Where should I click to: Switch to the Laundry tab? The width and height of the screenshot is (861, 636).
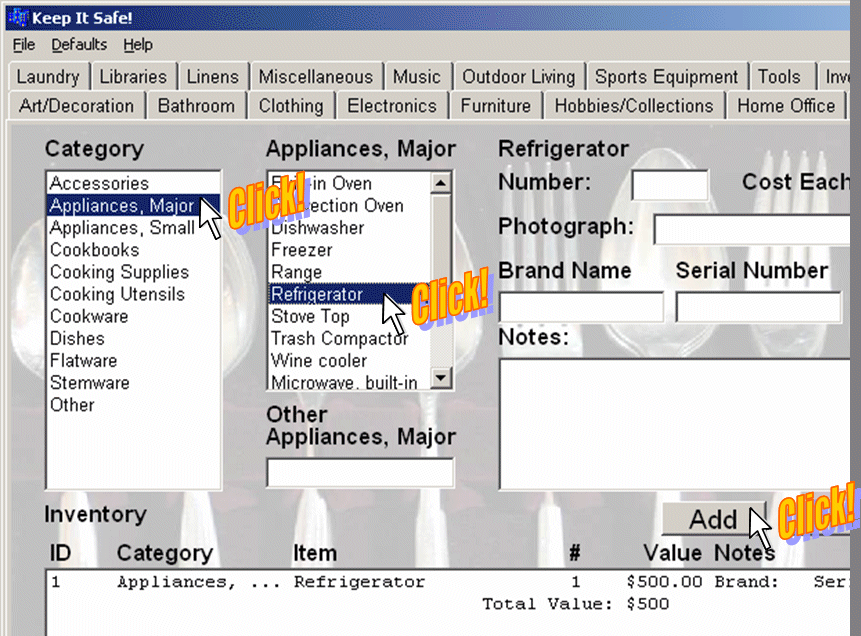[48, 77]
